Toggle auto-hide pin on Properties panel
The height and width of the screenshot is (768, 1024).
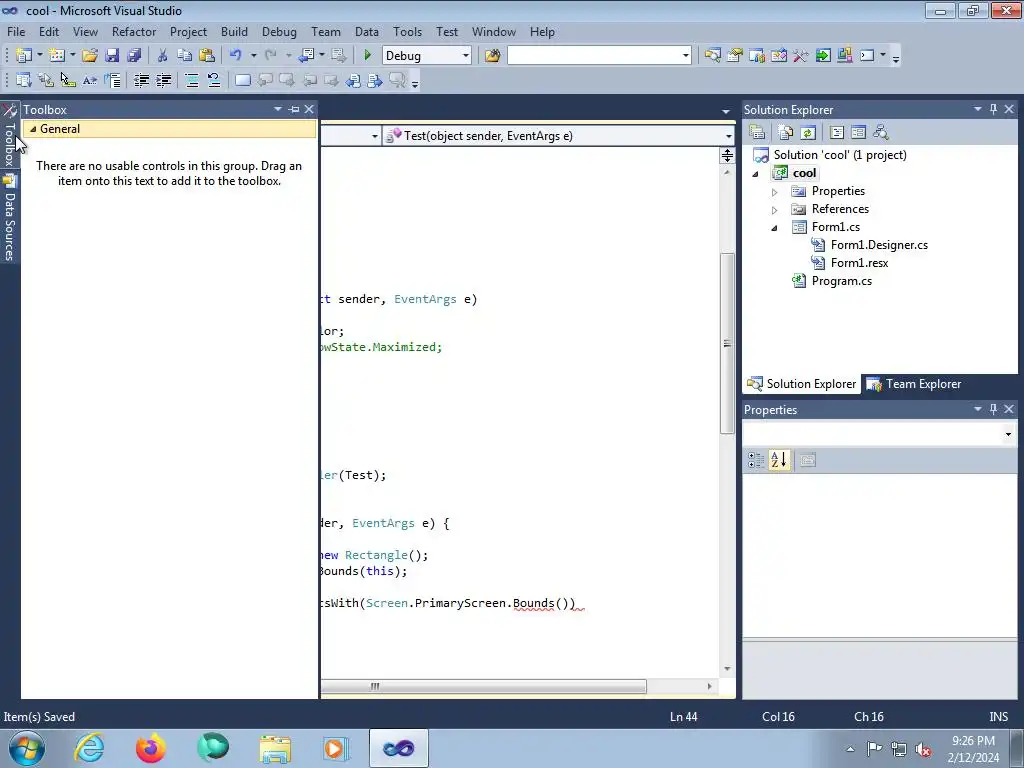993,409
